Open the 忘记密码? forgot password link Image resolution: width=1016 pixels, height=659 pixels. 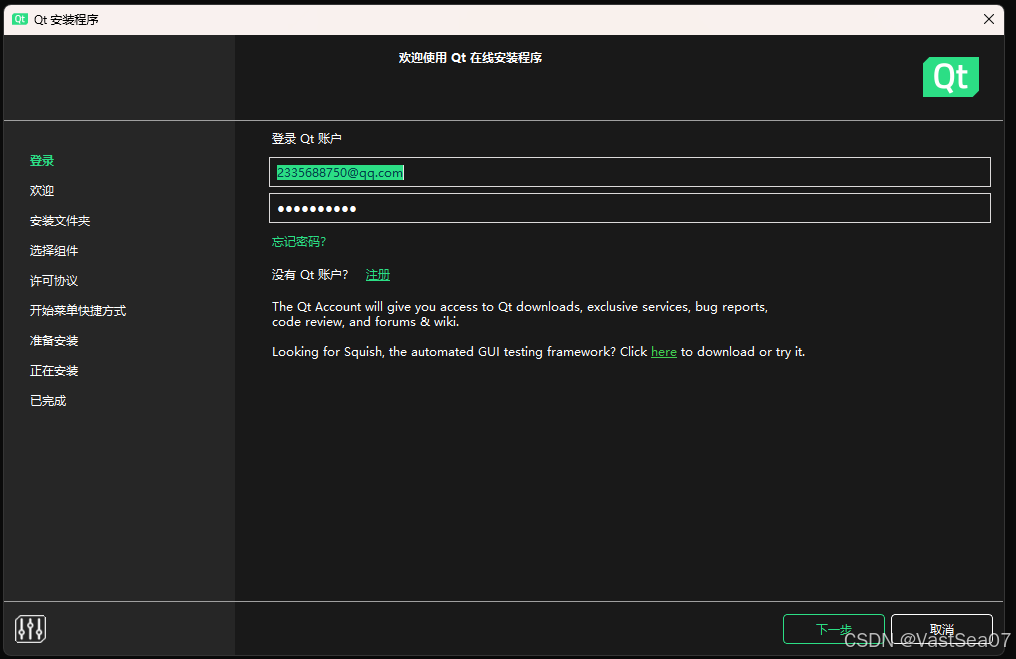299,242
